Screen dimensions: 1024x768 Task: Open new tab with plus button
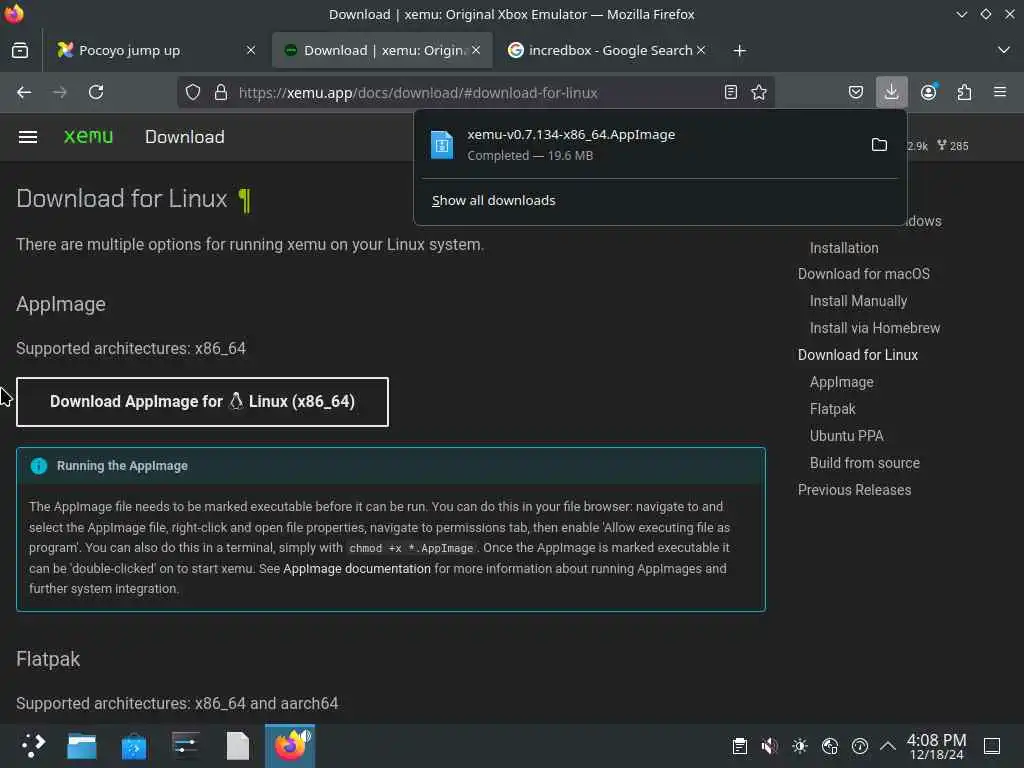739,50
